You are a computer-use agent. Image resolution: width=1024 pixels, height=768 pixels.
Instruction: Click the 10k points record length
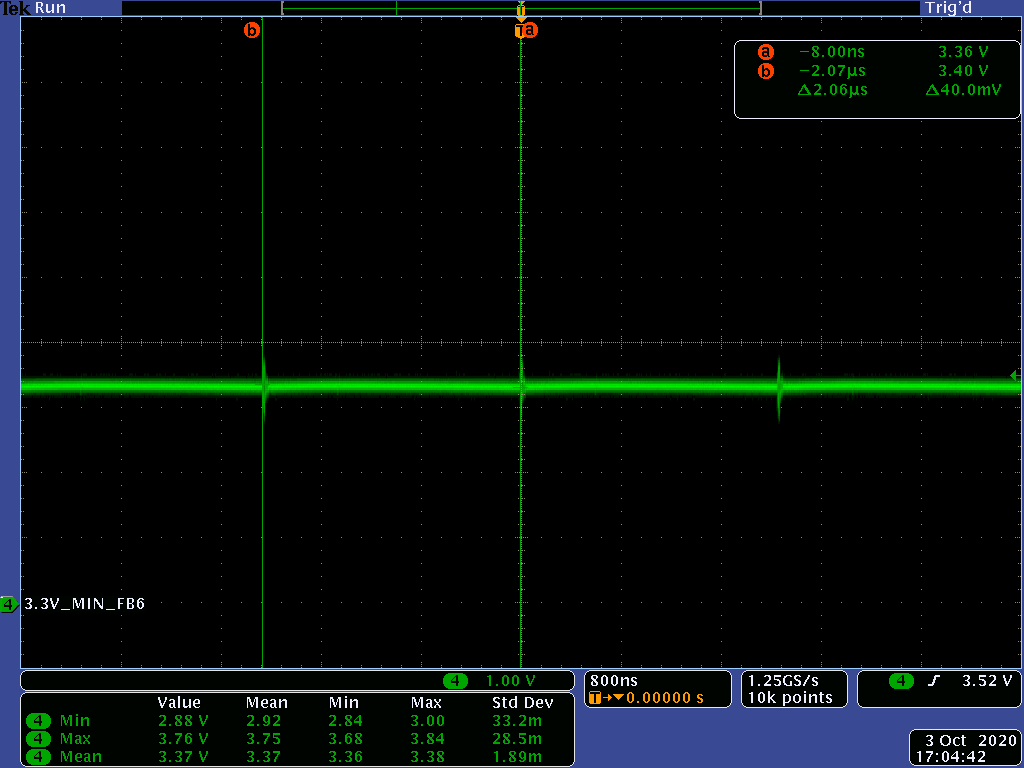(790, 698)
